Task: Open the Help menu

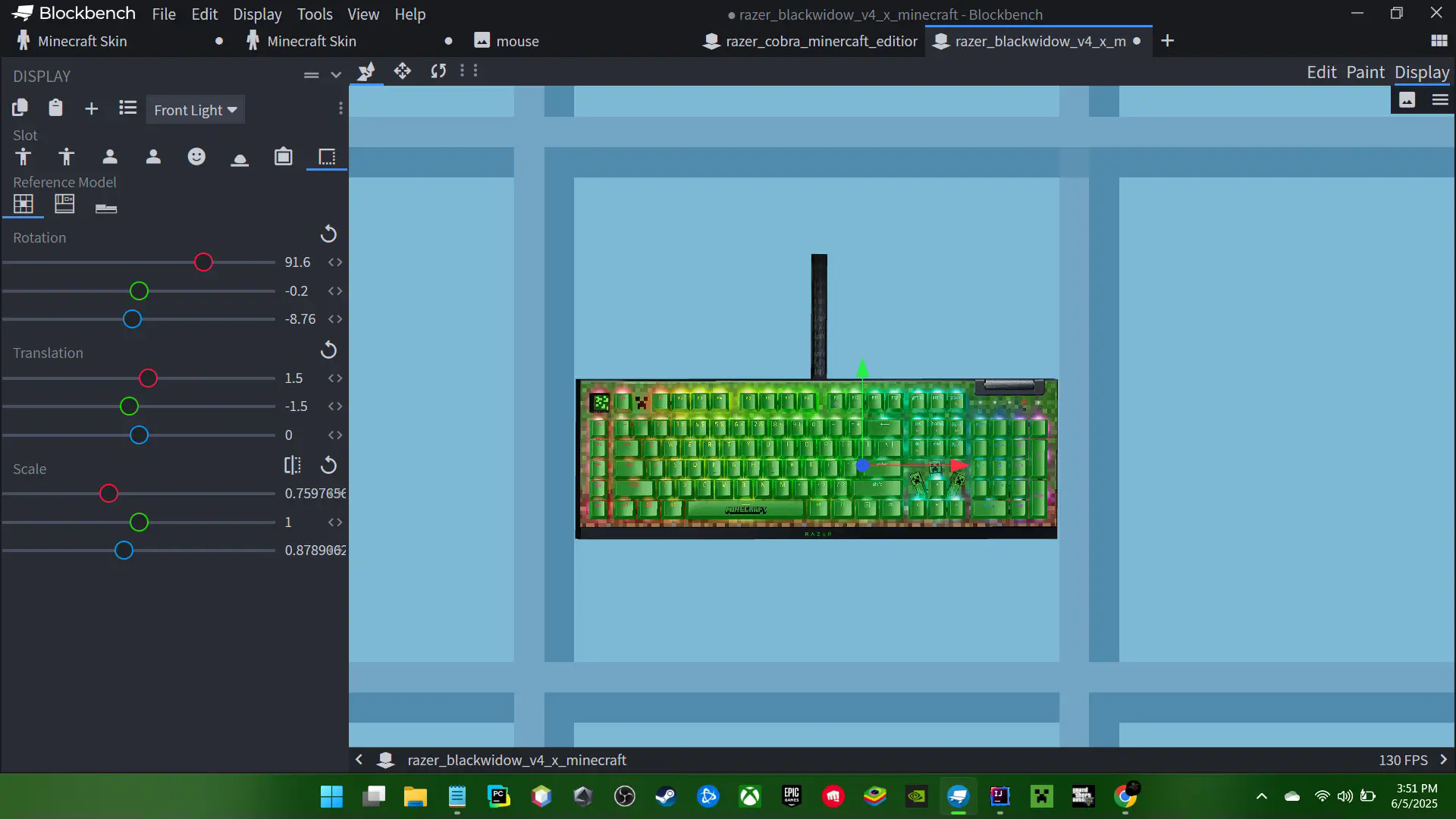Action: click(410, 14)
